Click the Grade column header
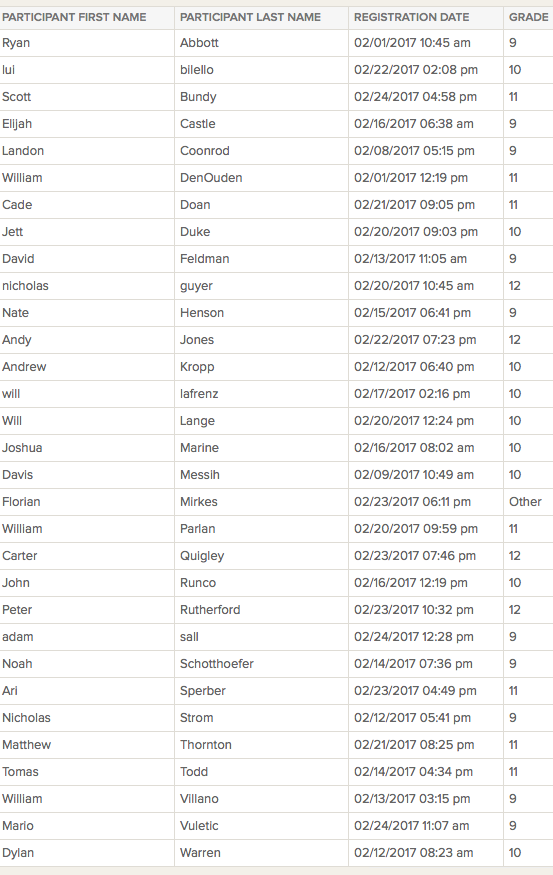 pos(528,17)
